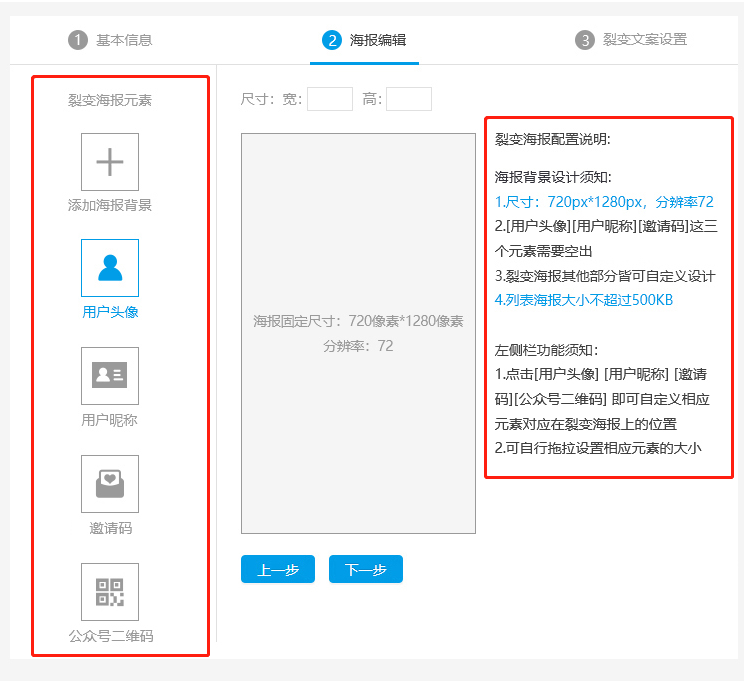744x681 pixels.
Task: Click the line 2.可自行拖拉设置相应元素的大小
Action: pos(598,448)
